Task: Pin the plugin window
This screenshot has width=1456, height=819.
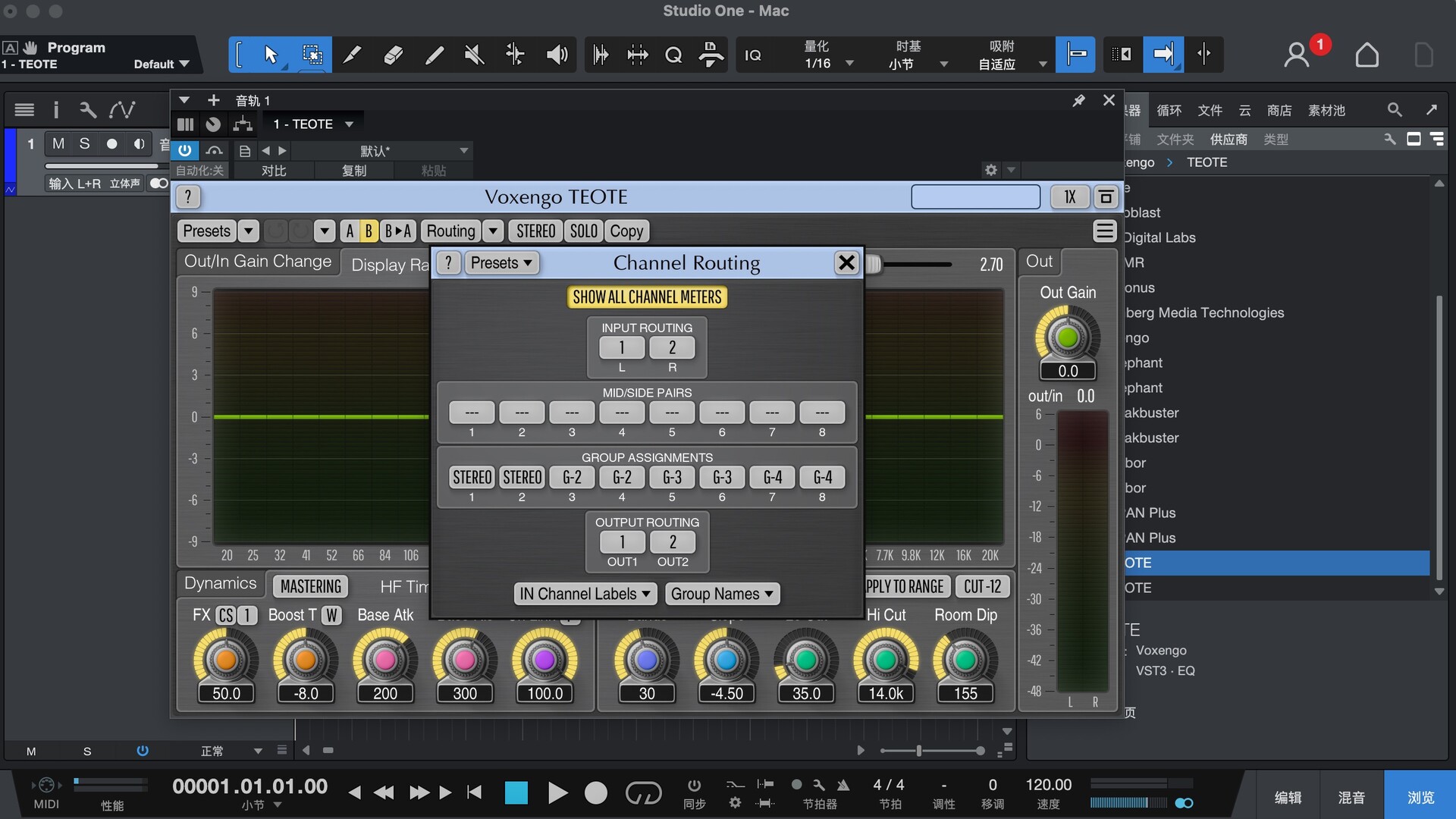Action: point(1078,100)
